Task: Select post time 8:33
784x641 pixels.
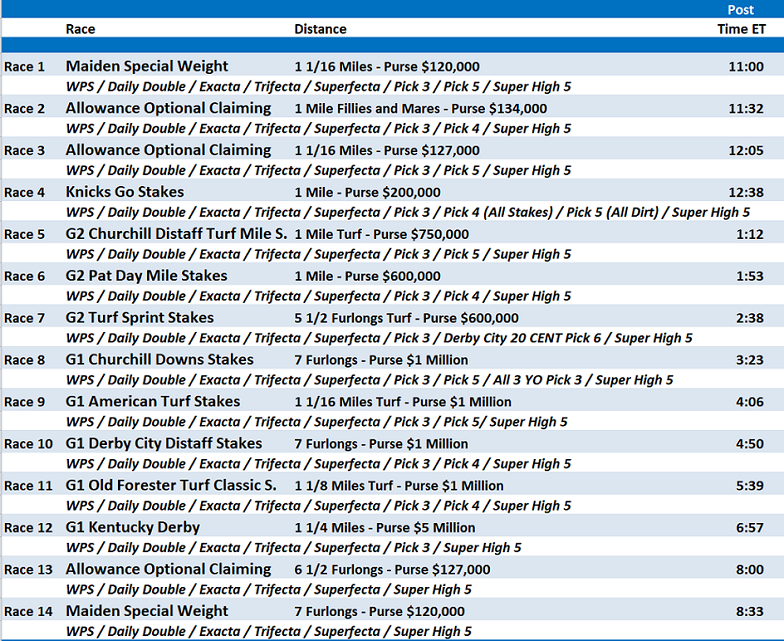Action: pos(750,612)
